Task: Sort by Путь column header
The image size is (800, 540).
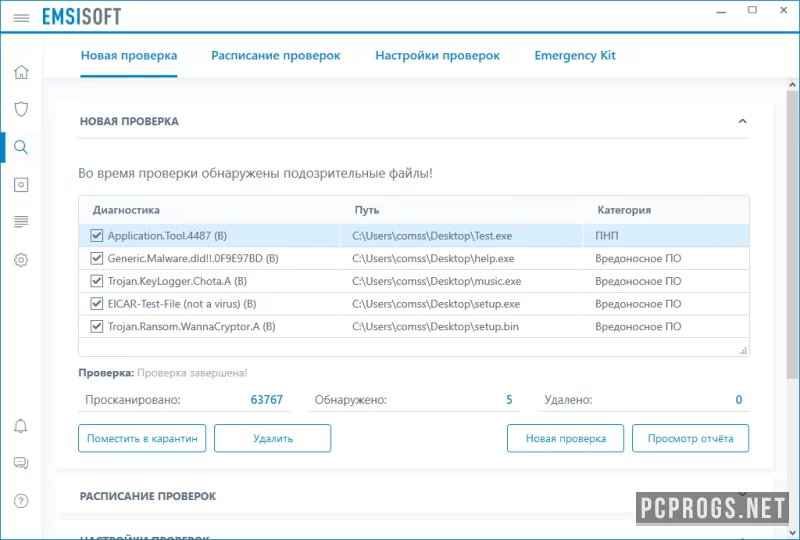Action: click(x=366, y=210)
